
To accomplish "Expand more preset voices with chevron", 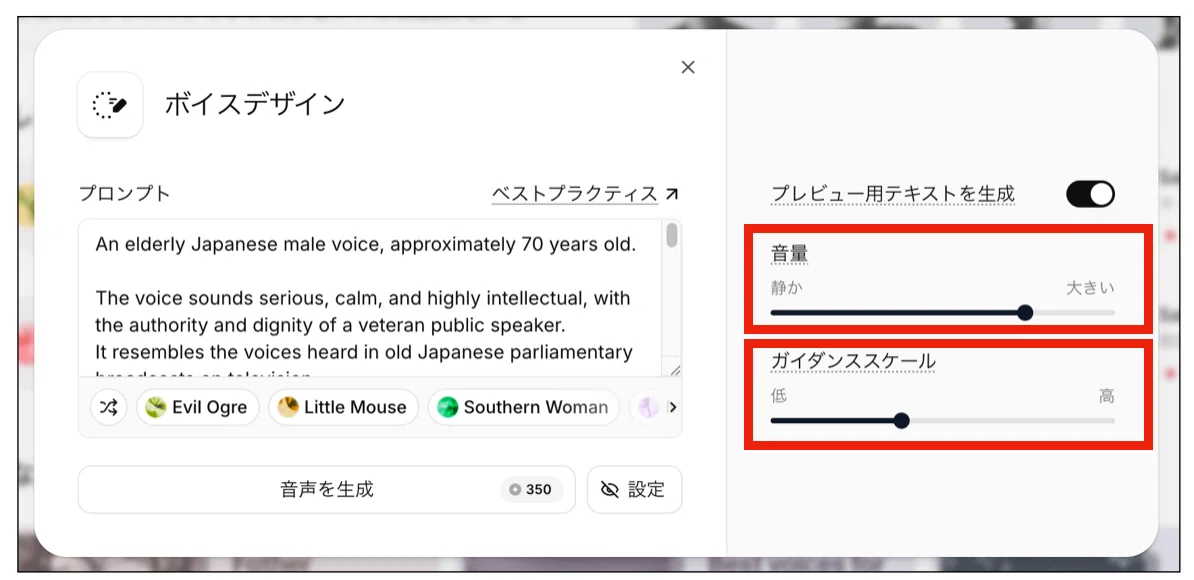I will tap(672, 407).
